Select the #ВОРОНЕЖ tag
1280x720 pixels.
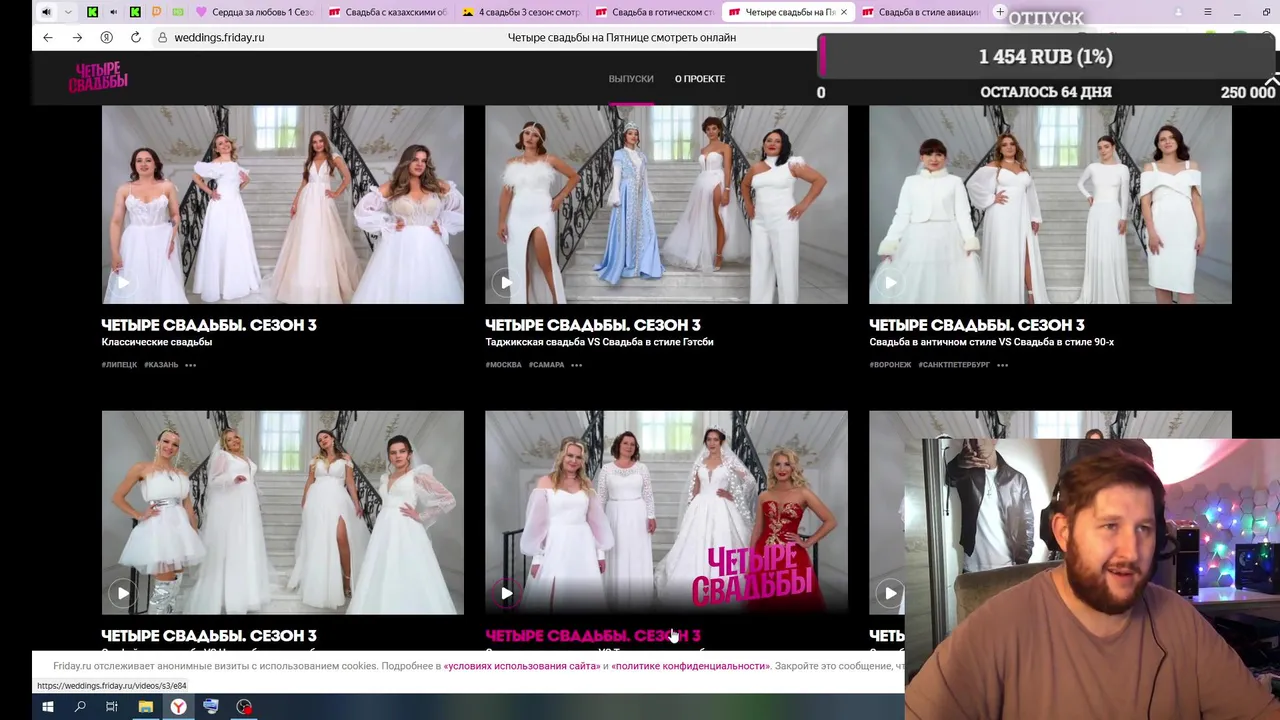coord(890,365)
